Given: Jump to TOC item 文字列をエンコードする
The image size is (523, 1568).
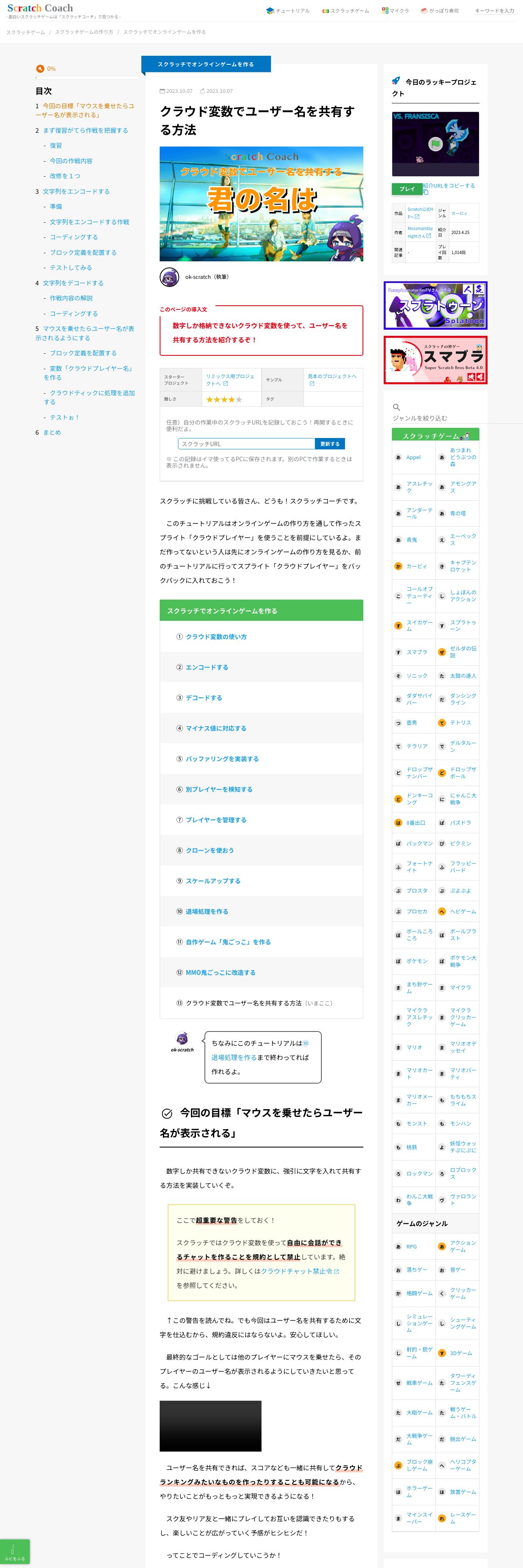Looking at the screenshot, I should pos(76,191).
